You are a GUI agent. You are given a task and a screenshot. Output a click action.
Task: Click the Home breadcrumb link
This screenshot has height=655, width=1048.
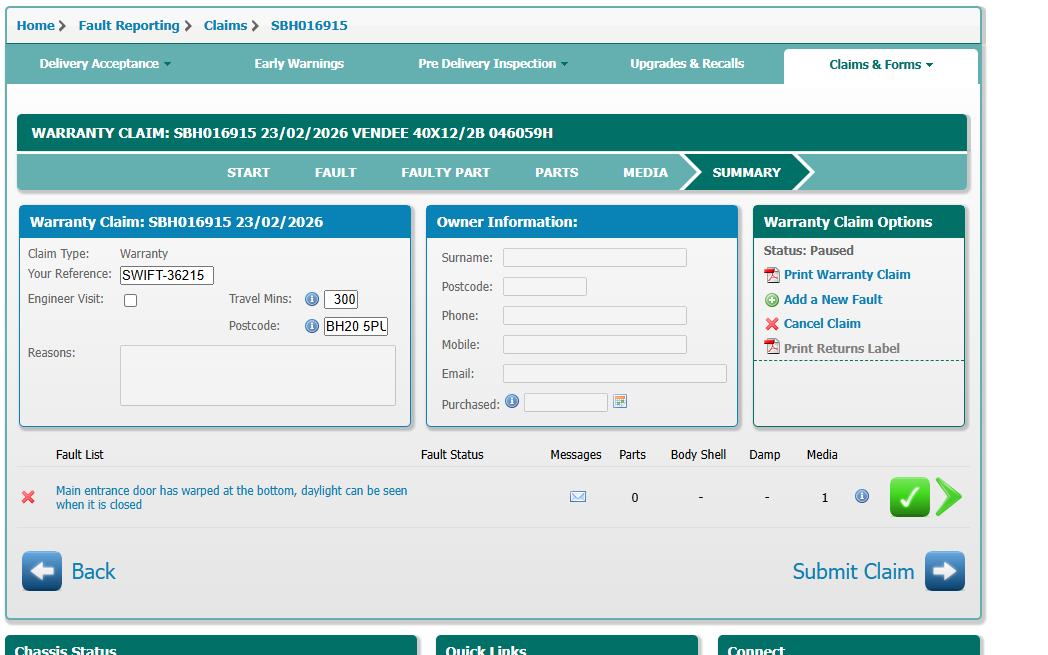tap(35, 25)
